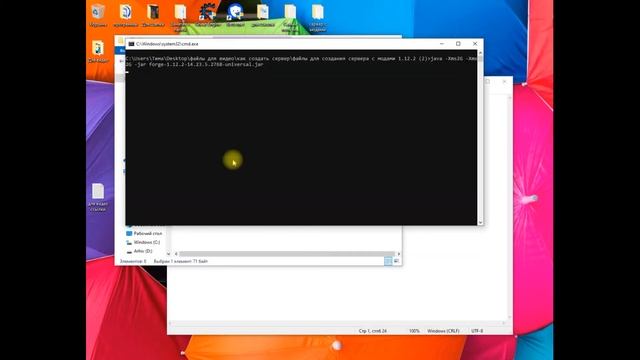
Task: Switch Explorer to details view icon
Action: click(x=388, y=261)
